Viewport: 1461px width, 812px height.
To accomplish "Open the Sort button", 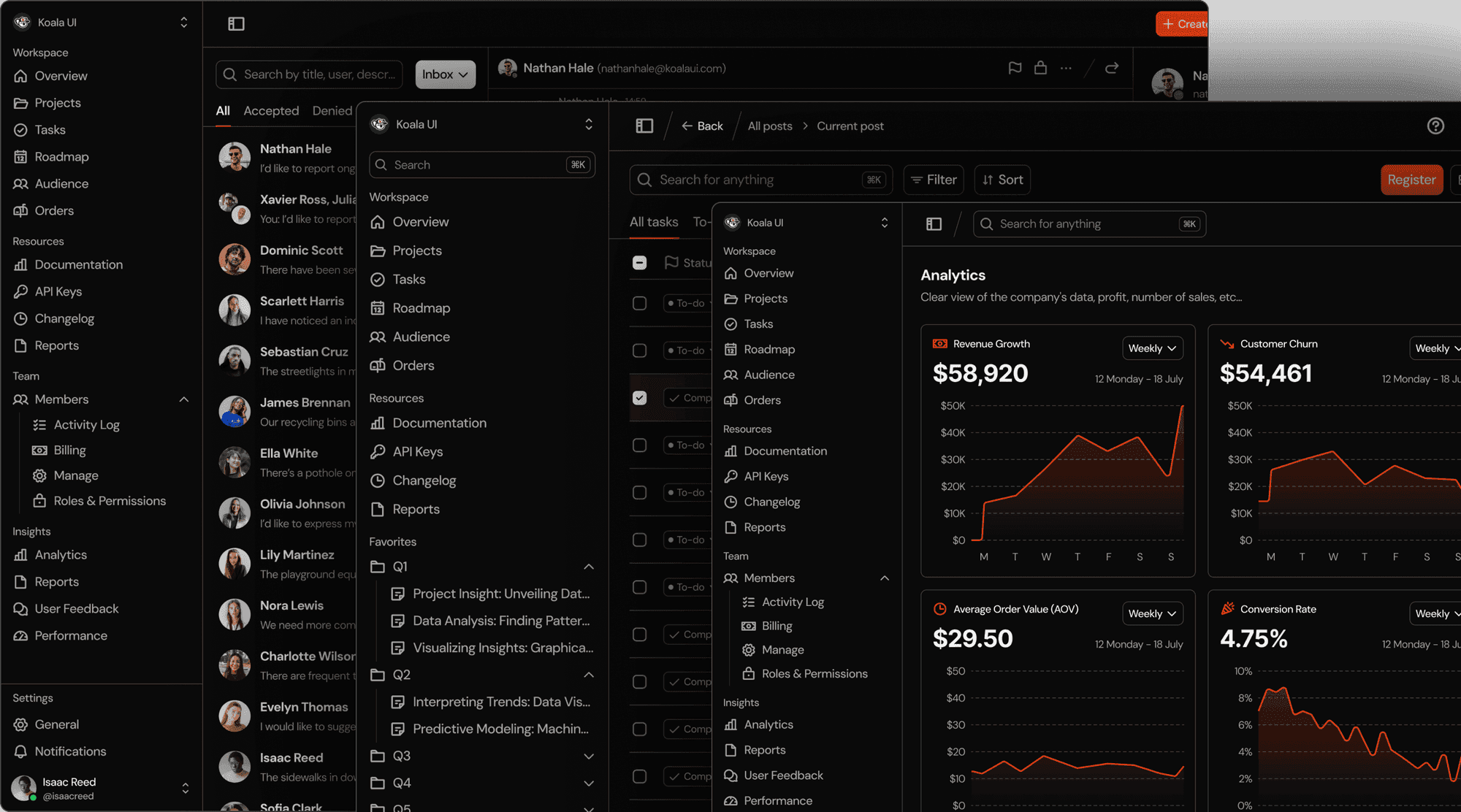I will [x=1002, y=180].
